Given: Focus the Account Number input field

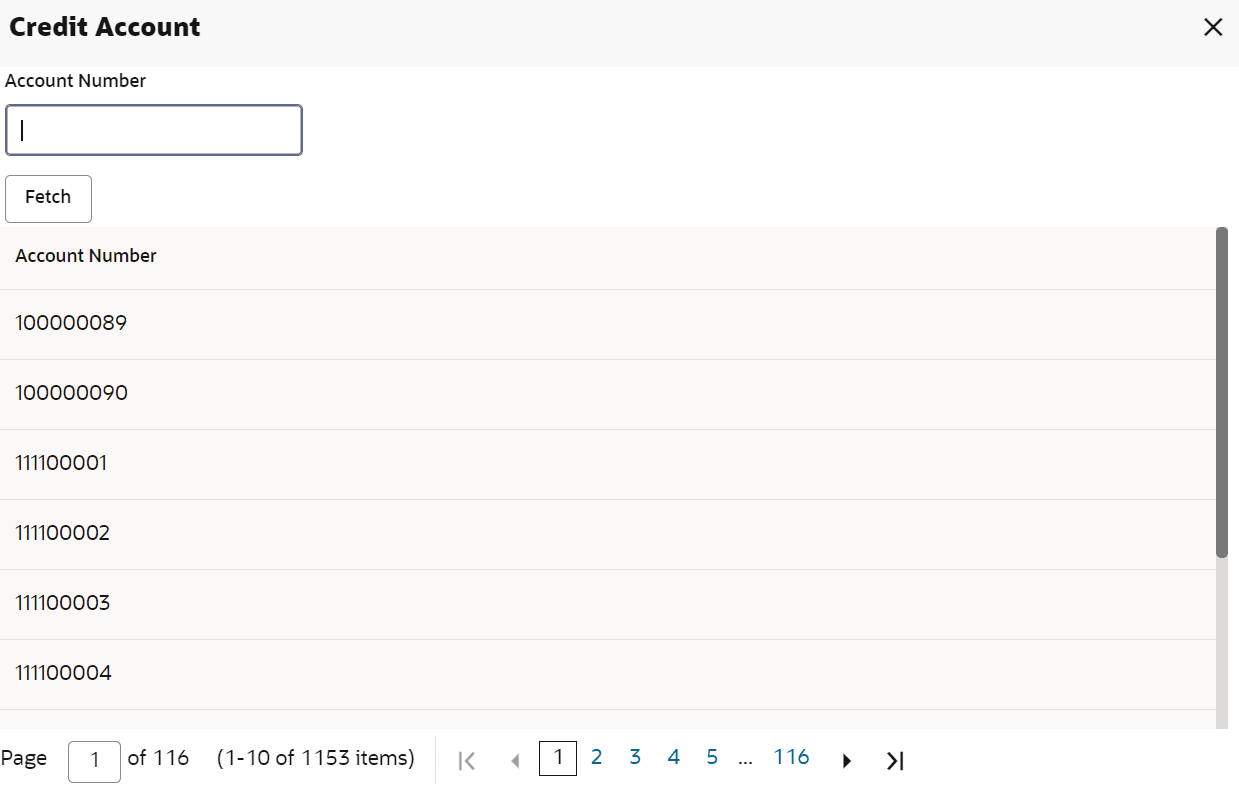Looking at the screenshot, I should point(154,130).
